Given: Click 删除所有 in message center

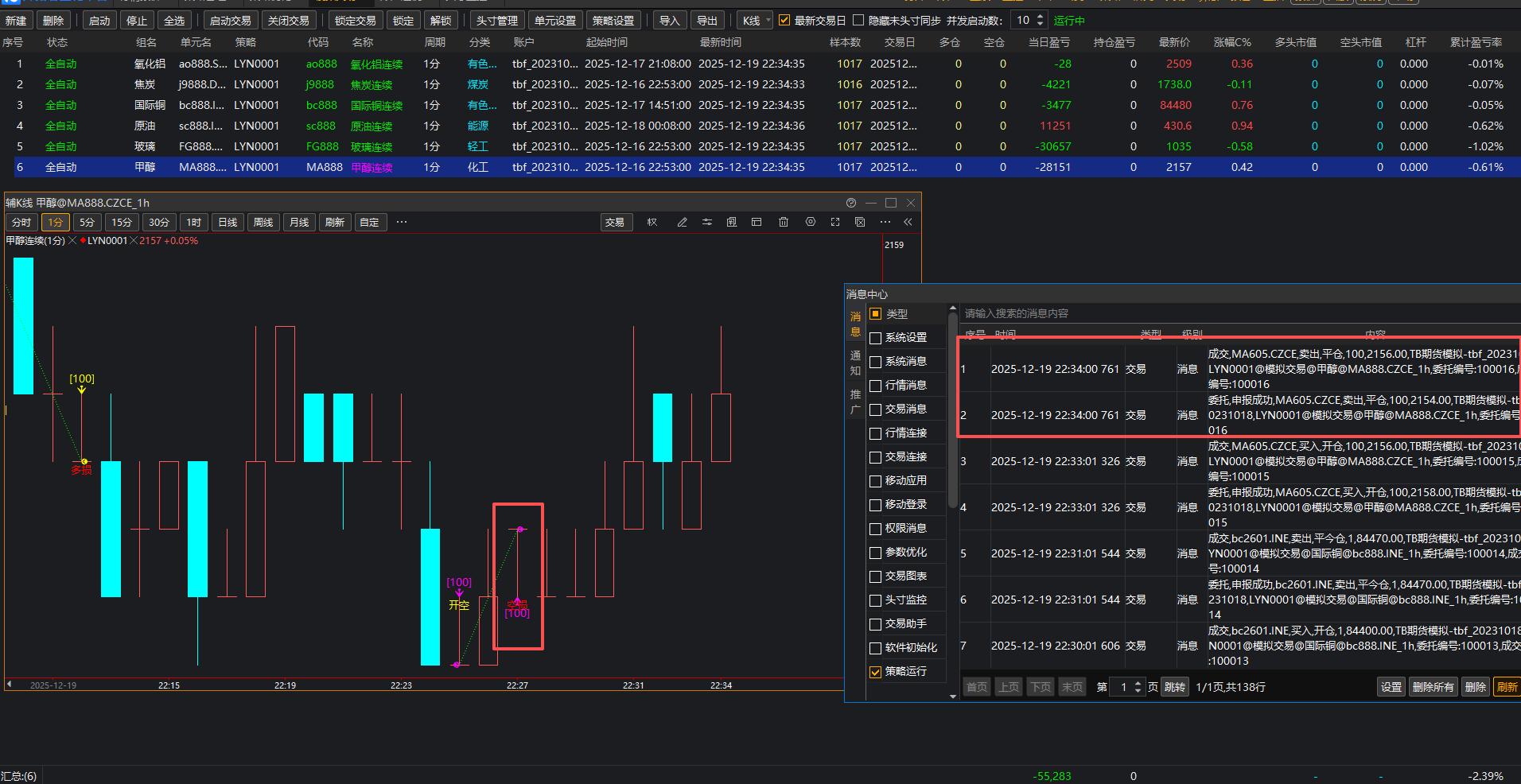Looking at the screenshot, I should (x=1433, y=687).
